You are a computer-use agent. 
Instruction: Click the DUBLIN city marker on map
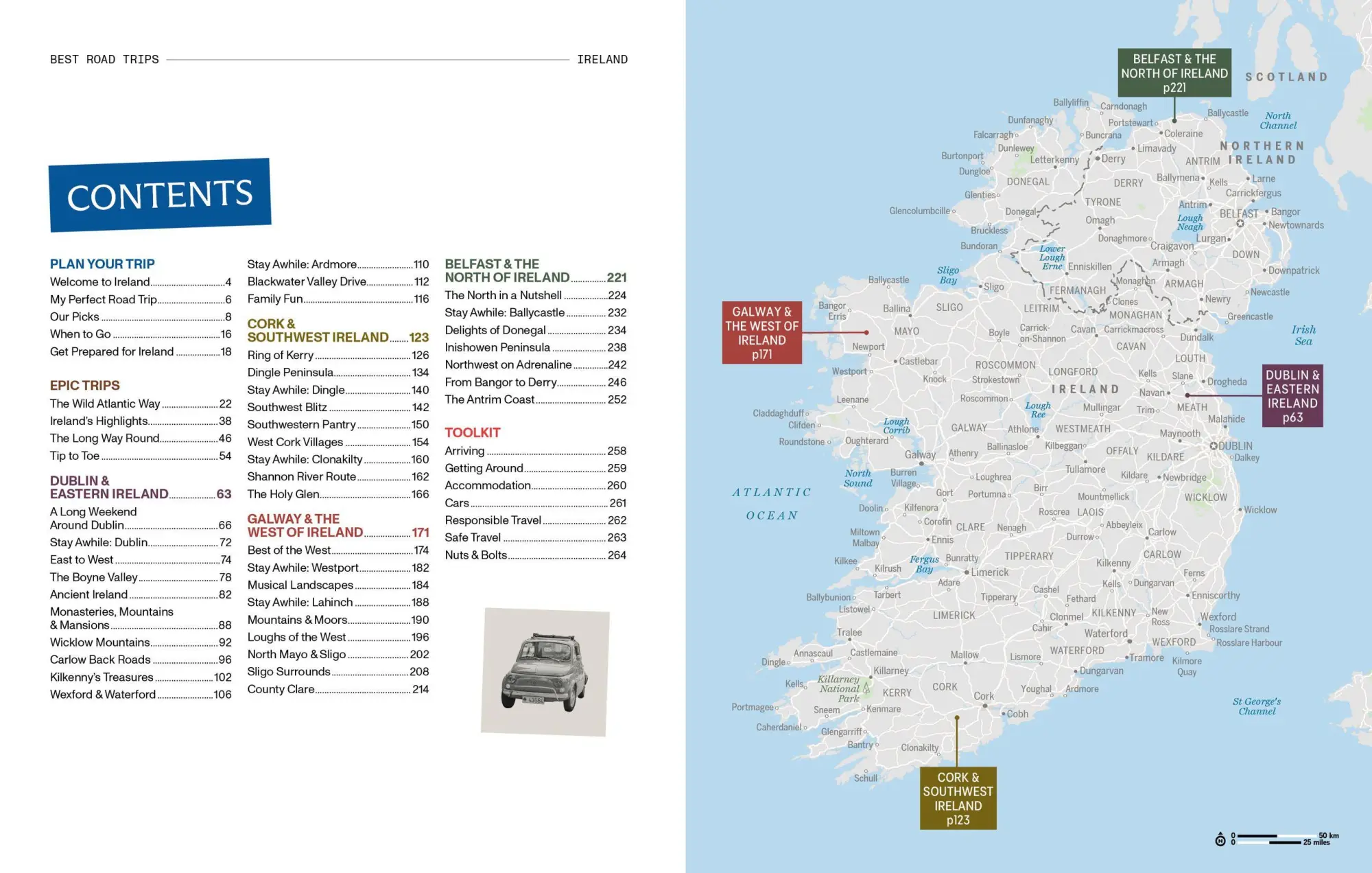click(x=1214, y=446)
